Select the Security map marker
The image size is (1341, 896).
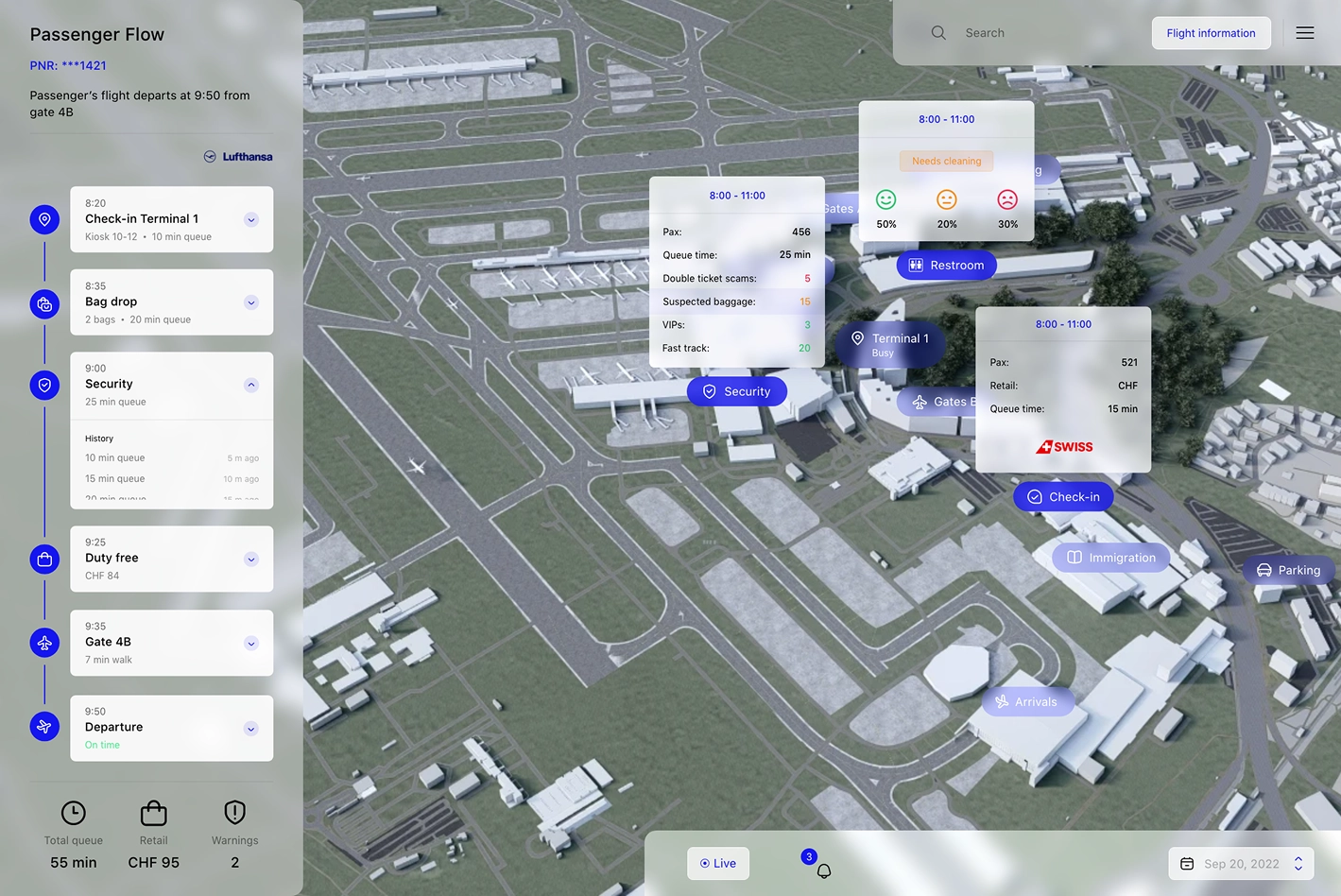point(737,391)
